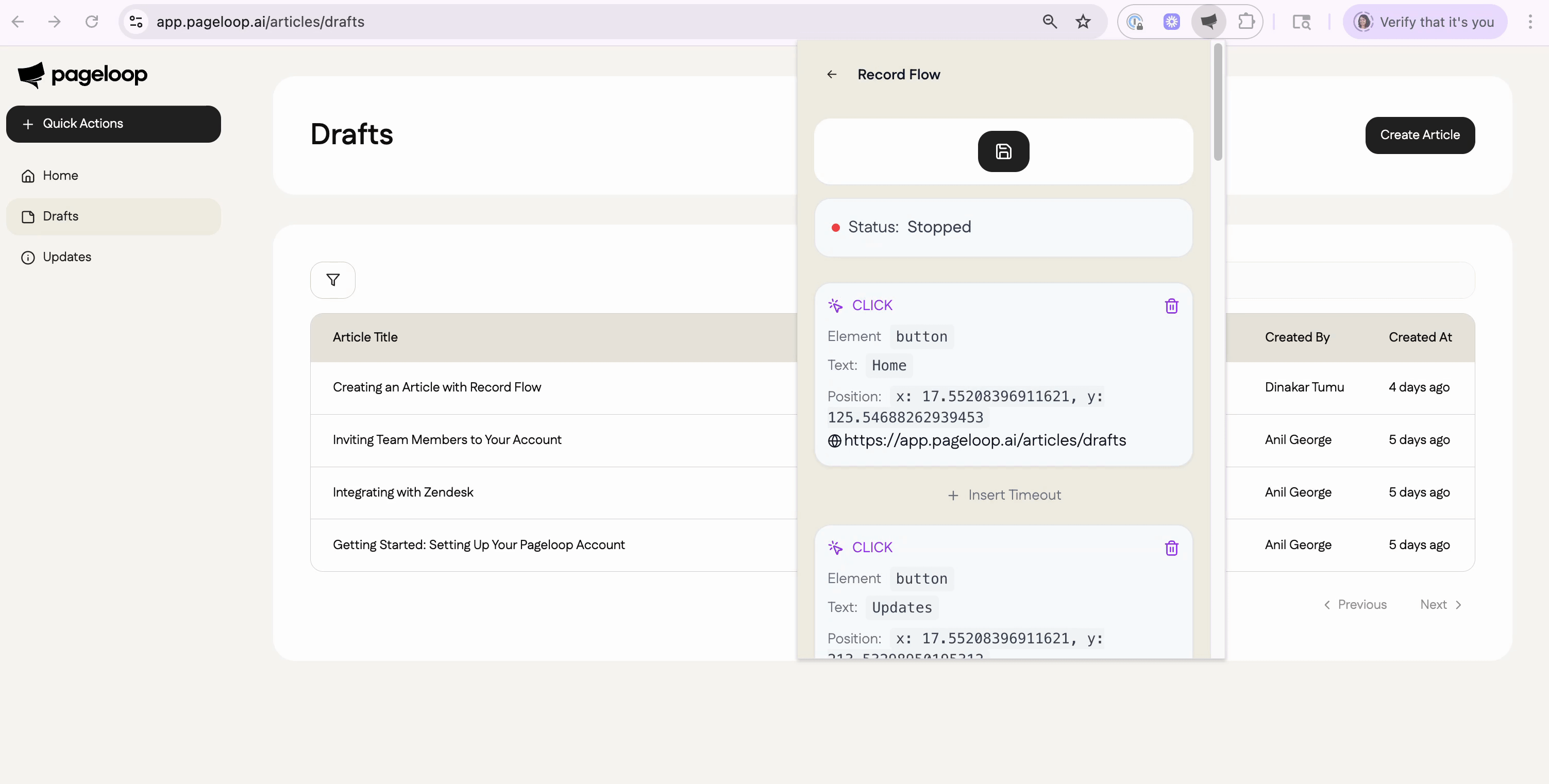Click '4 days ago' created date
The image size is (1549, 784).
click(1419, 388)
